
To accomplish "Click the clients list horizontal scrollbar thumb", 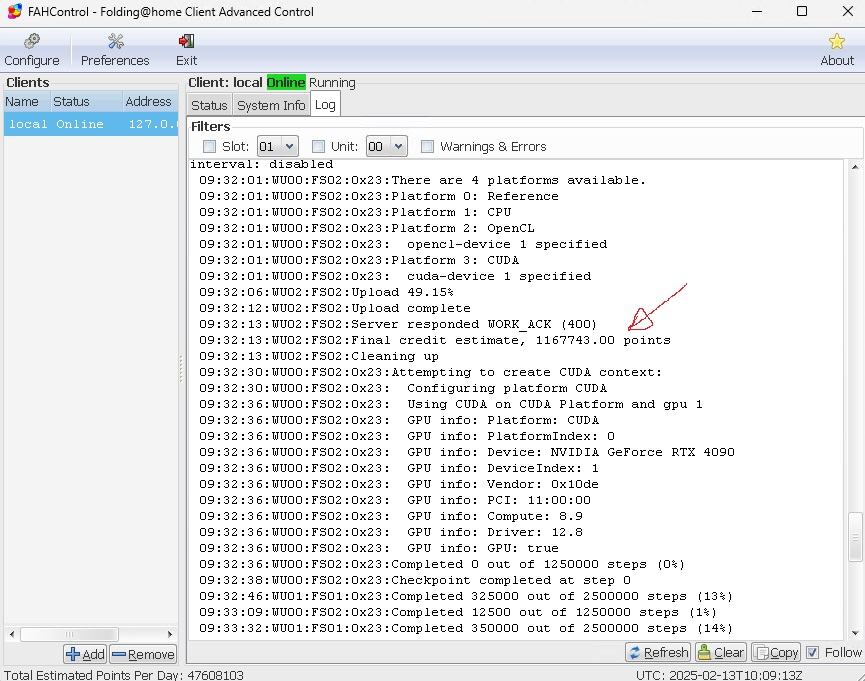I will tap(70, 634).
